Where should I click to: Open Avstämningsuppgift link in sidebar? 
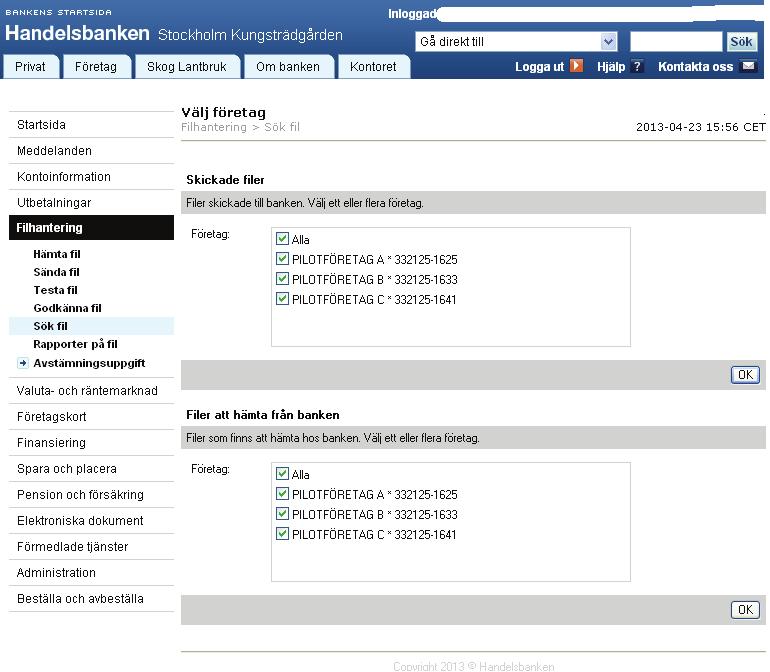pyautogui.click(x=89, y=363)
